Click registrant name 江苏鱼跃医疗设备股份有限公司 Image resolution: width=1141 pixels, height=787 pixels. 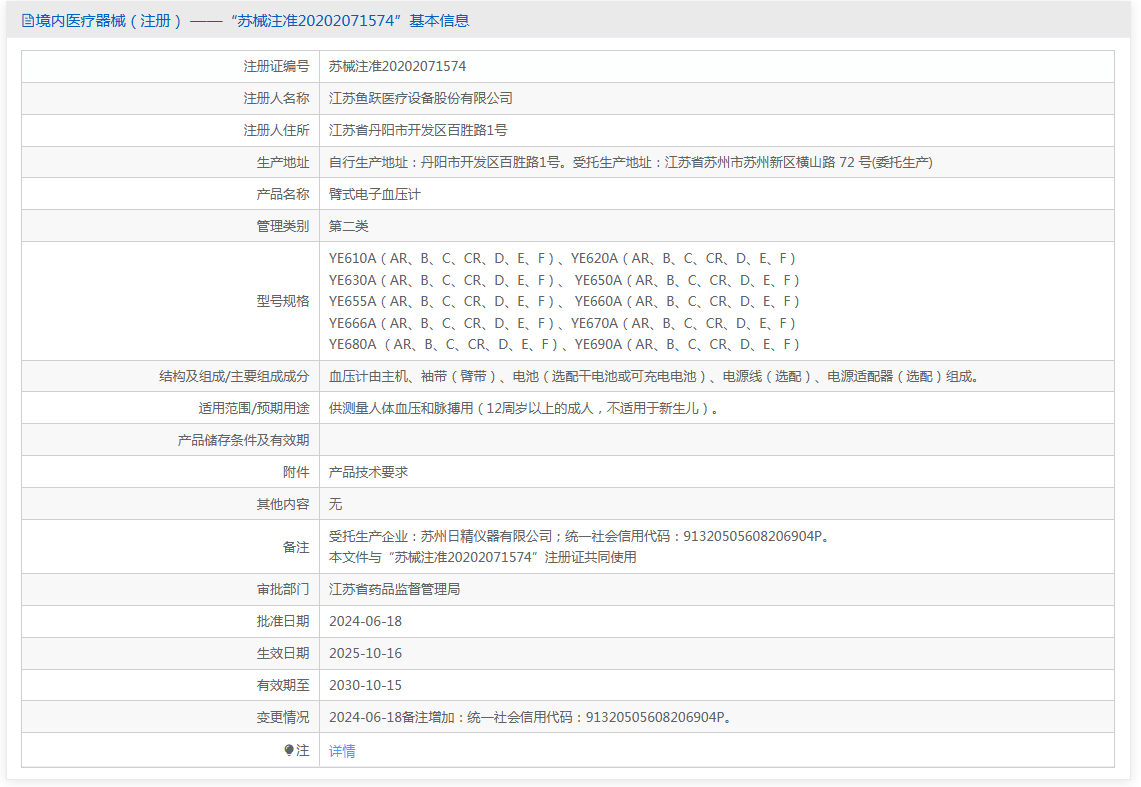point(420,98)
